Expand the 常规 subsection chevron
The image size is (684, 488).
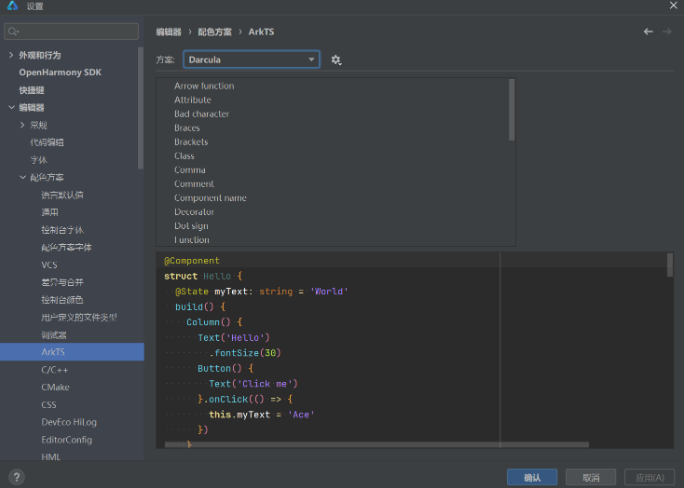(x=22, y=125)
